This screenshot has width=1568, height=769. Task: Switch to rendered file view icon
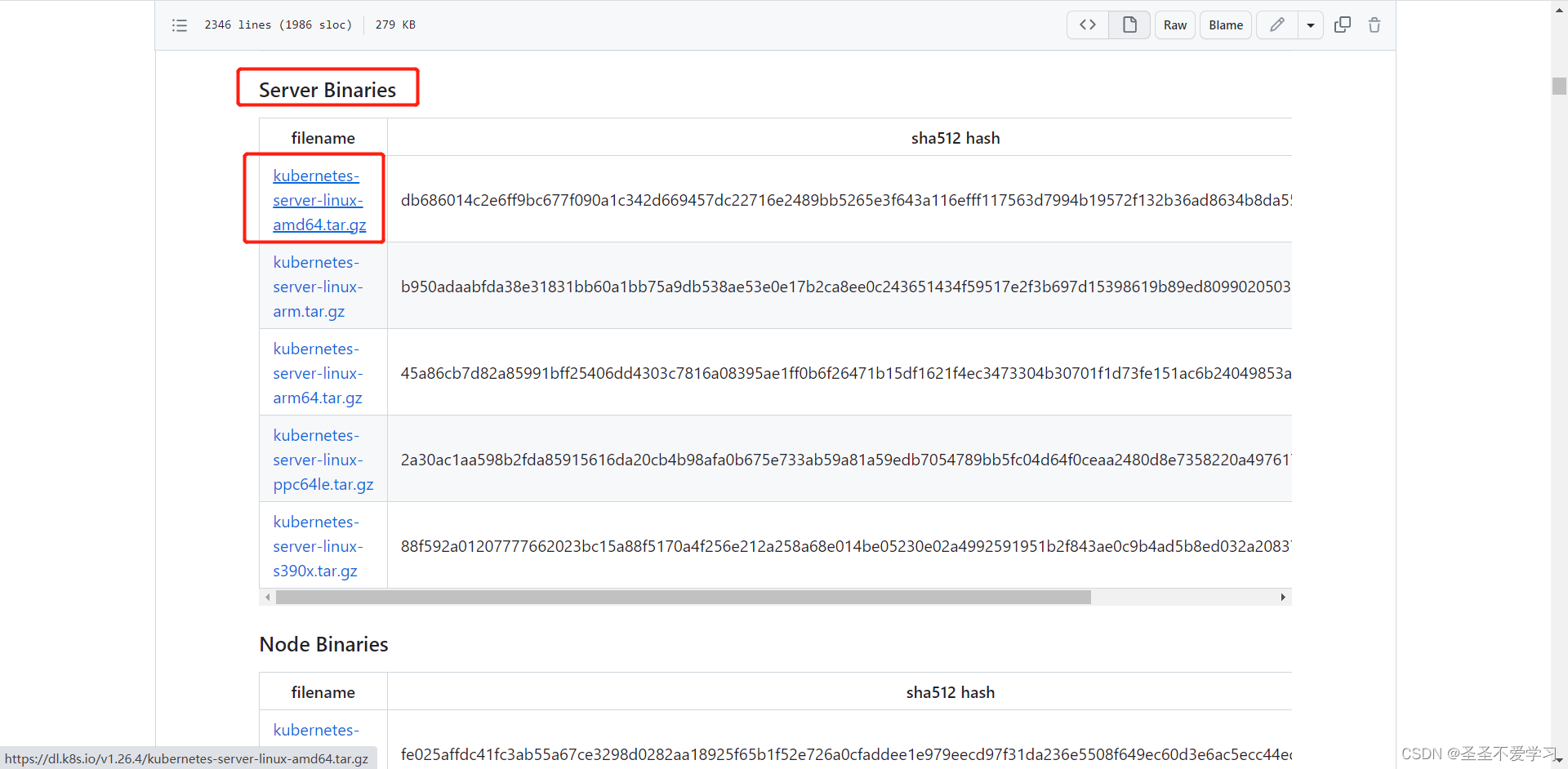pyautogui.click(x=1129, y=25)
